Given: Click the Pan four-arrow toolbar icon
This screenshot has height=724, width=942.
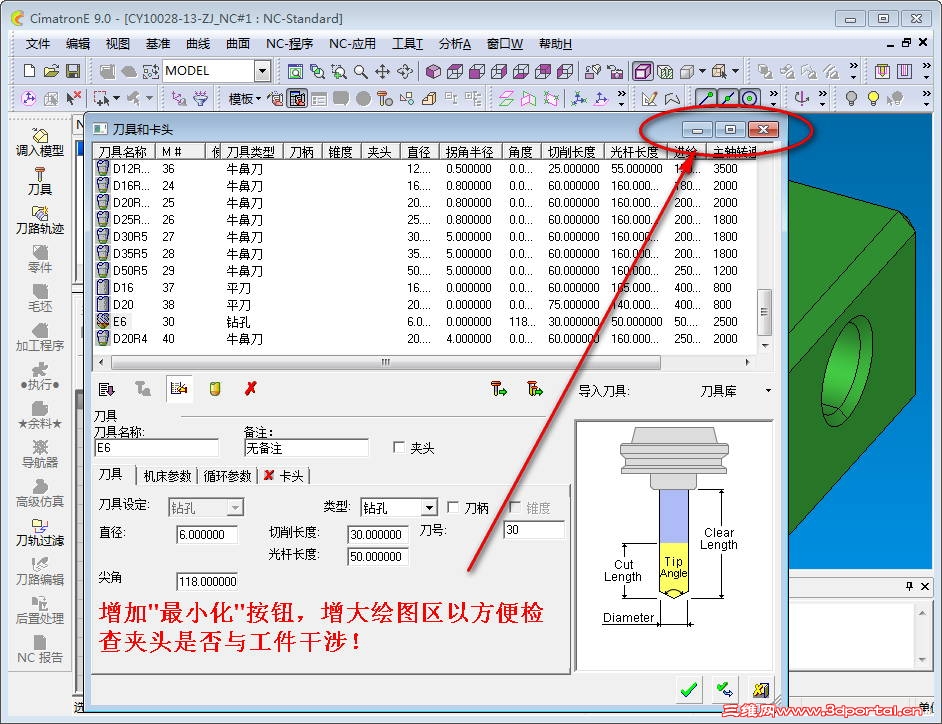Looking at the screenshot, I should click(382, 71).
